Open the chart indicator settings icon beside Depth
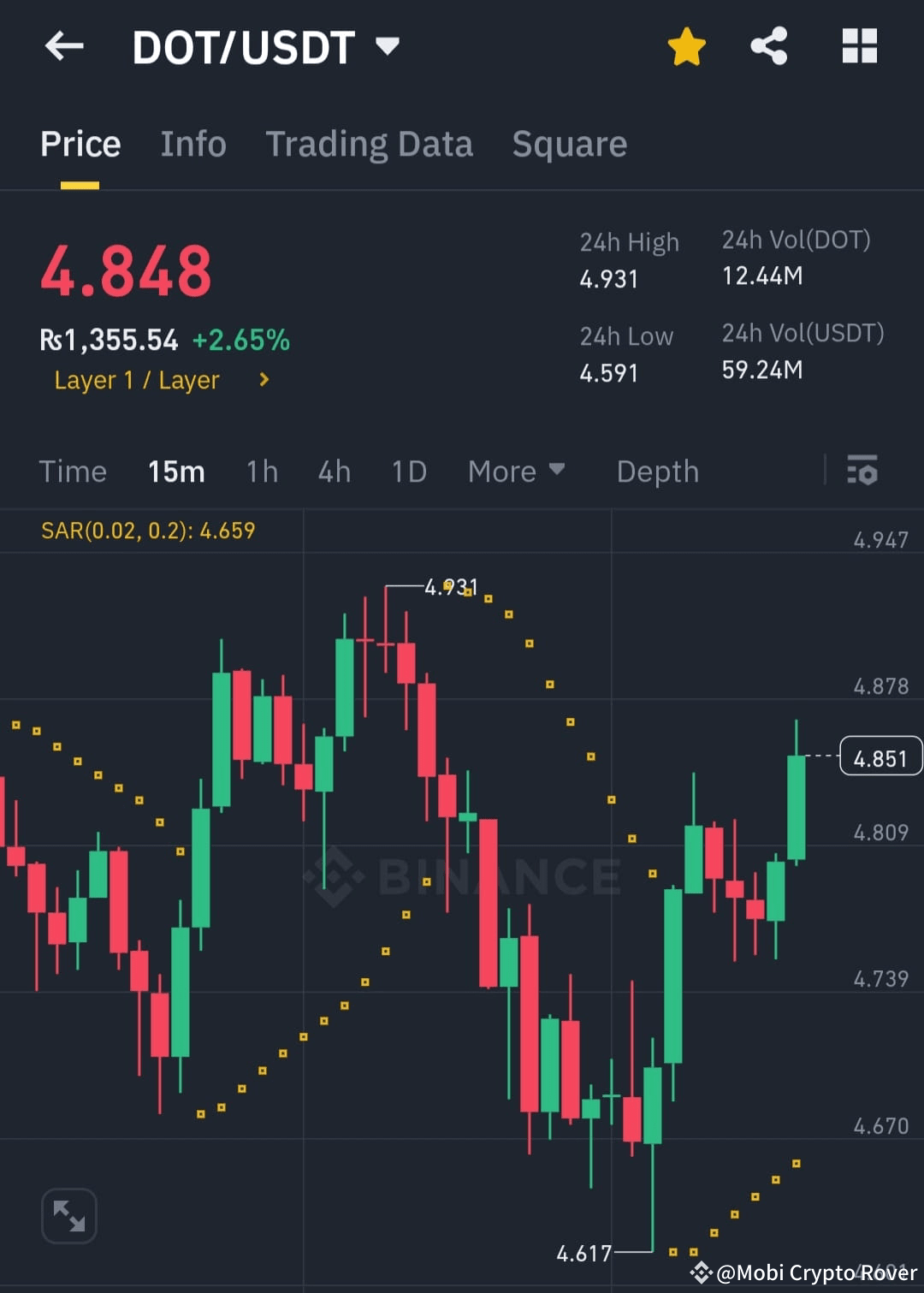924x1293 pixels. [862, 472]
